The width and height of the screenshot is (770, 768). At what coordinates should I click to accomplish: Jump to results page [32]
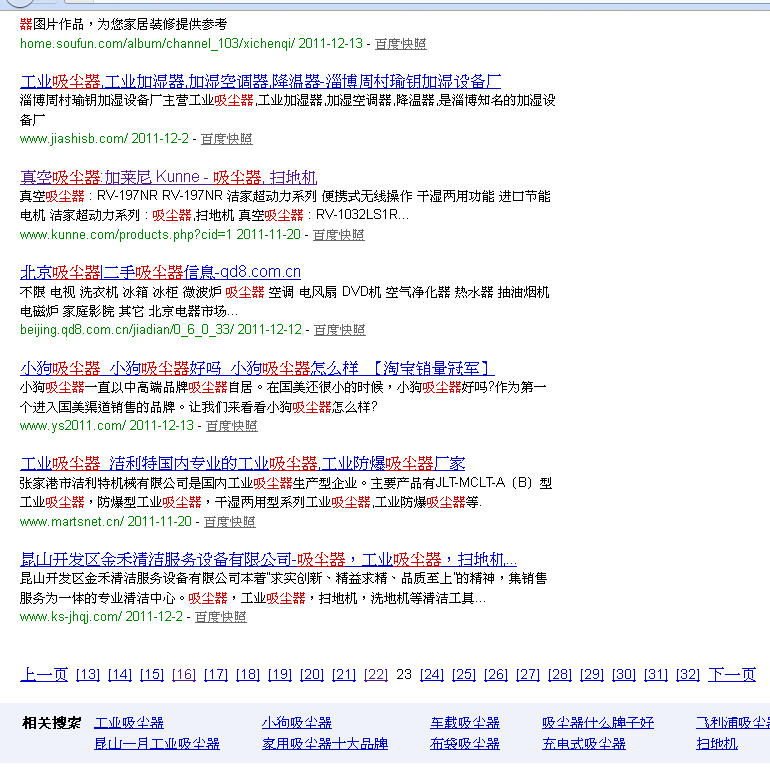click(x=688, y=675)
